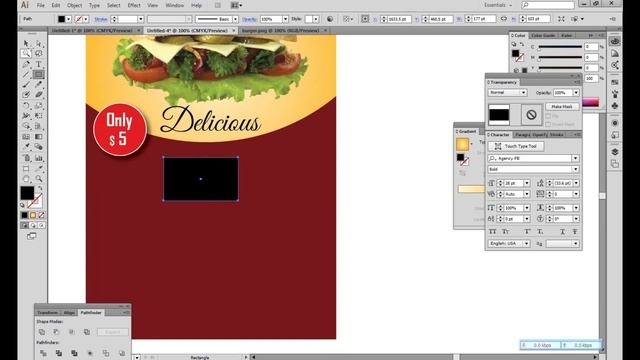Click the Essentials workspace switcher
Viewport: 640px width, 360px height.
[498, 5]
